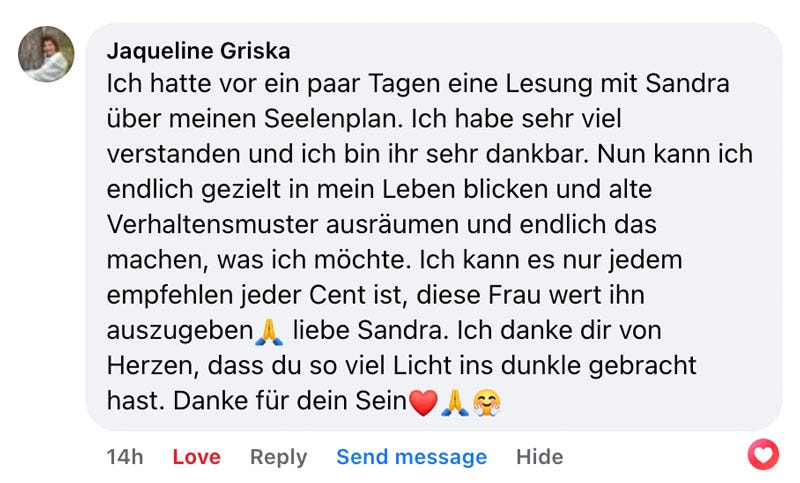Open the Jaqueline Griska name link

(x=198, y=51)
